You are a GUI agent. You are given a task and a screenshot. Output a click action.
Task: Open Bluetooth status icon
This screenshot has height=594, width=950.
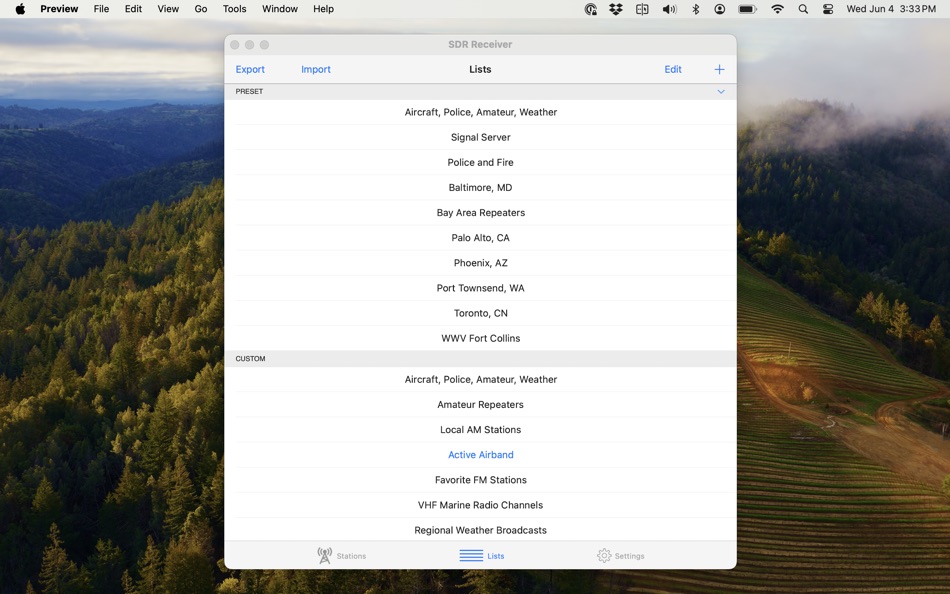pyautogui.click(x=696, y=9)
